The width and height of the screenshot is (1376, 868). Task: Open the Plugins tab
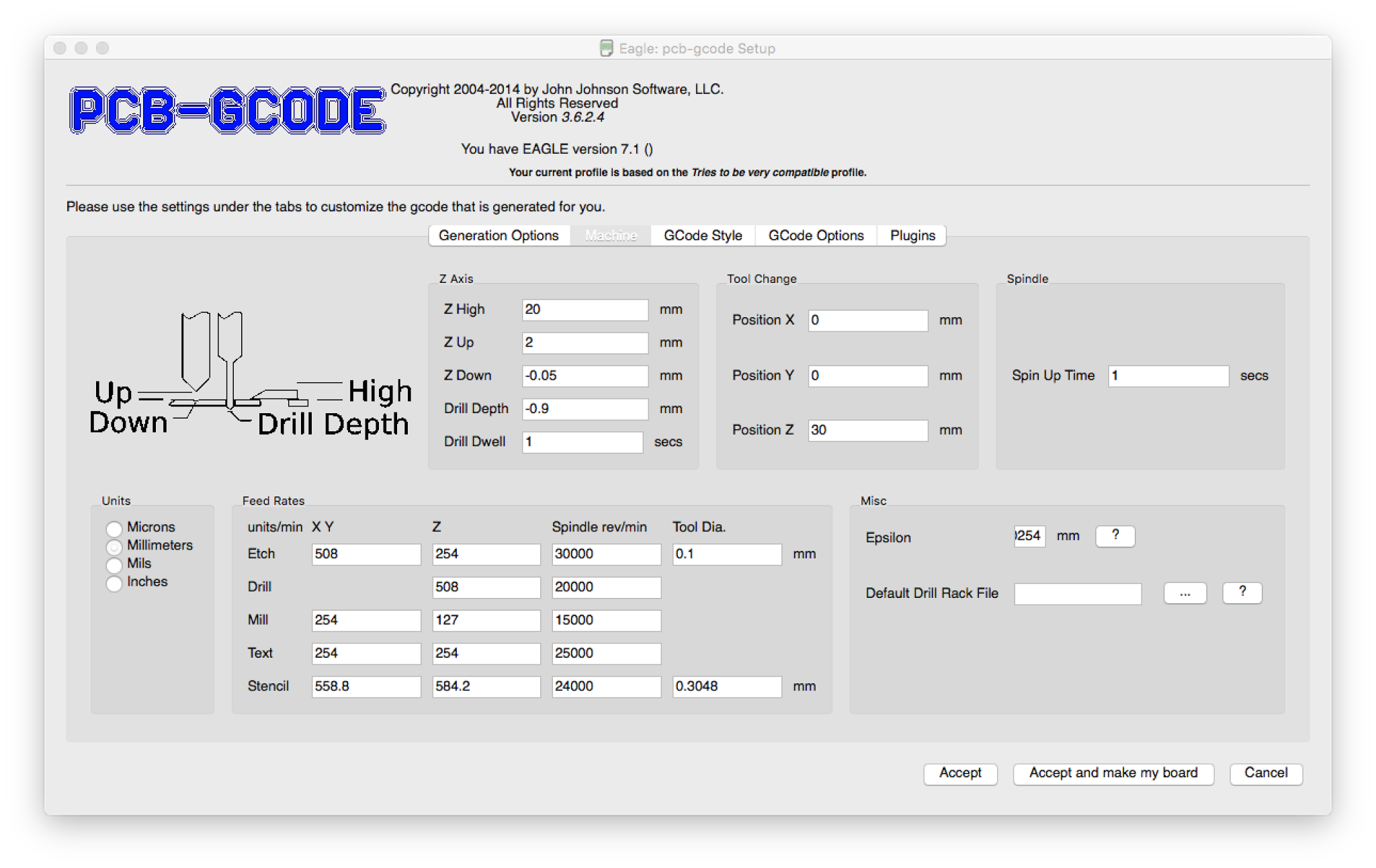tap(912, 235)
